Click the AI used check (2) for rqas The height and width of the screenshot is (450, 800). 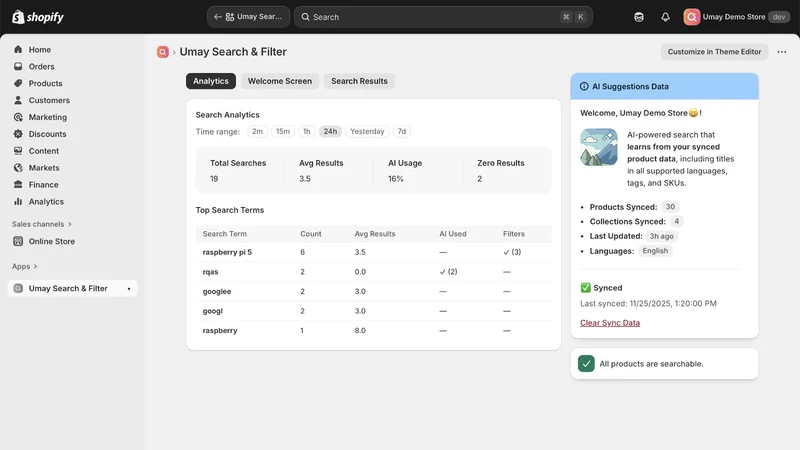pyautogui.click(x=448, y=272)
